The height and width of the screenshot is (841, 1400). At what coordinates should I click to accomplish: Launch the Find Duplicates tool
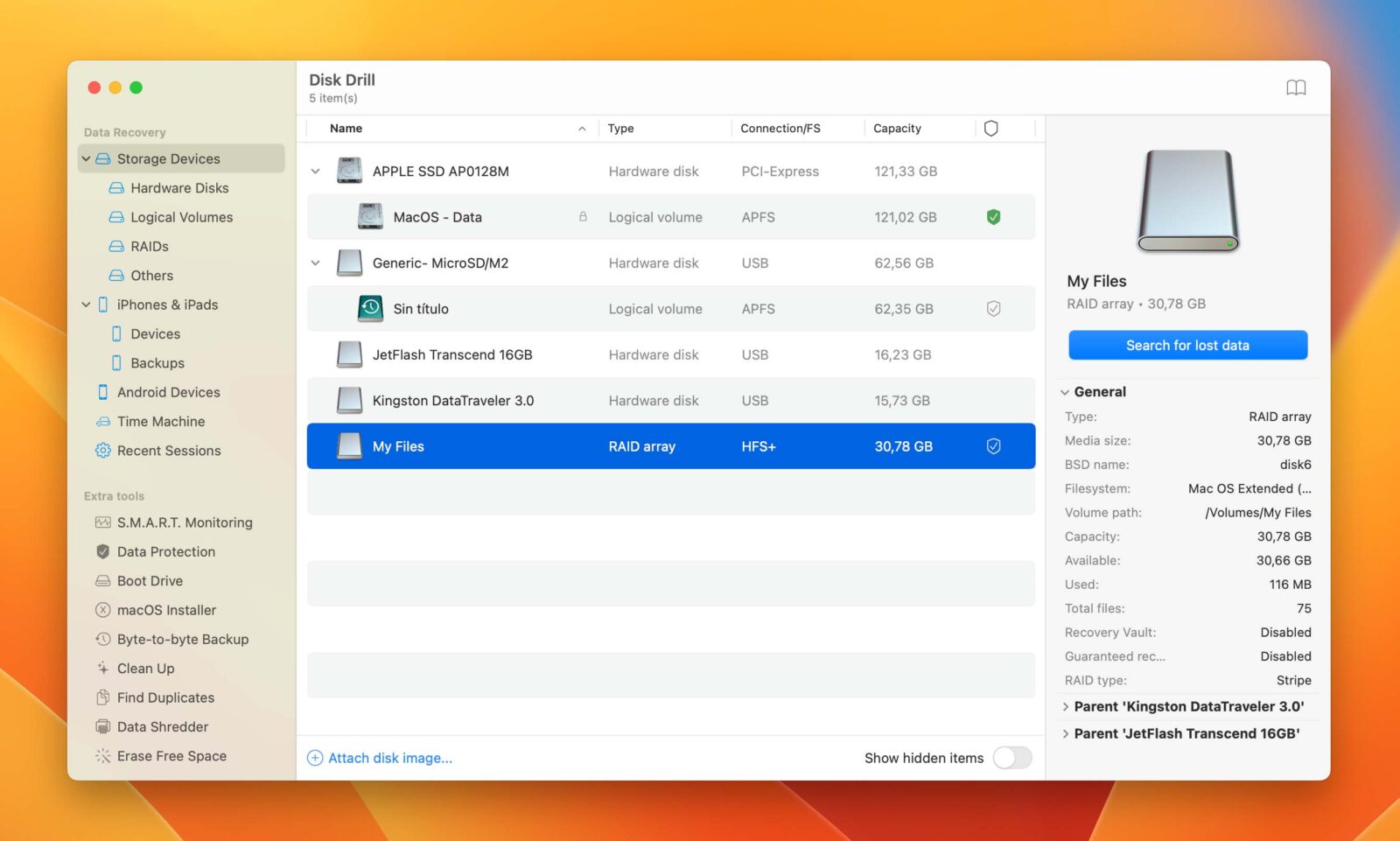click(165, 697)
